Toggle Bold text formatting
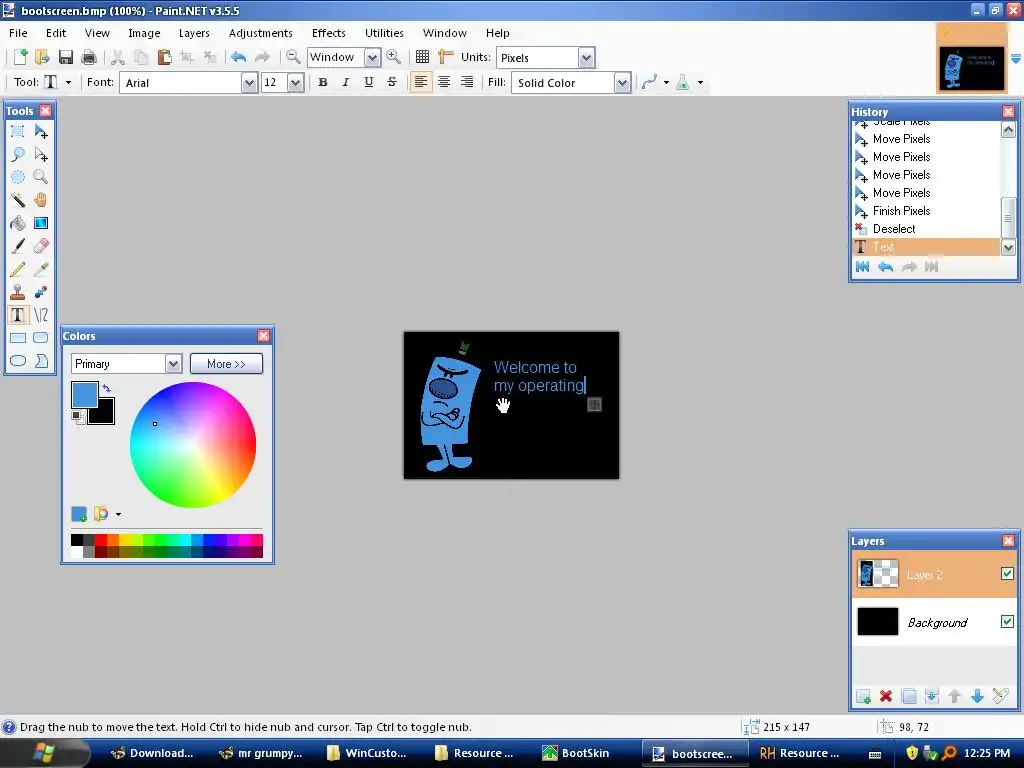Screen dimensions: 1024x768 (x=323, y=82)
